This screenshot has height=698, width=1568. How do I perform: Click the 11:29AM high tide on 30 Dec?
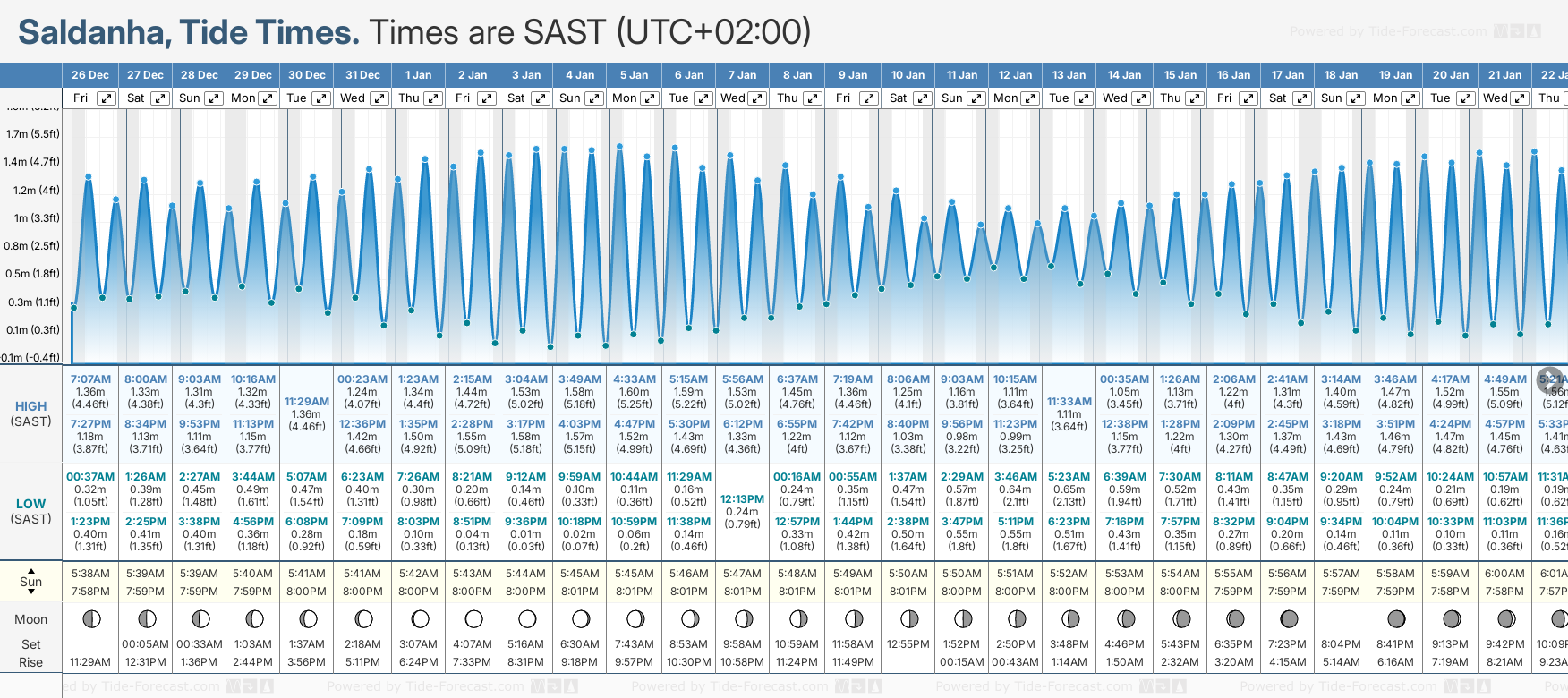click(x=306, y=402)
